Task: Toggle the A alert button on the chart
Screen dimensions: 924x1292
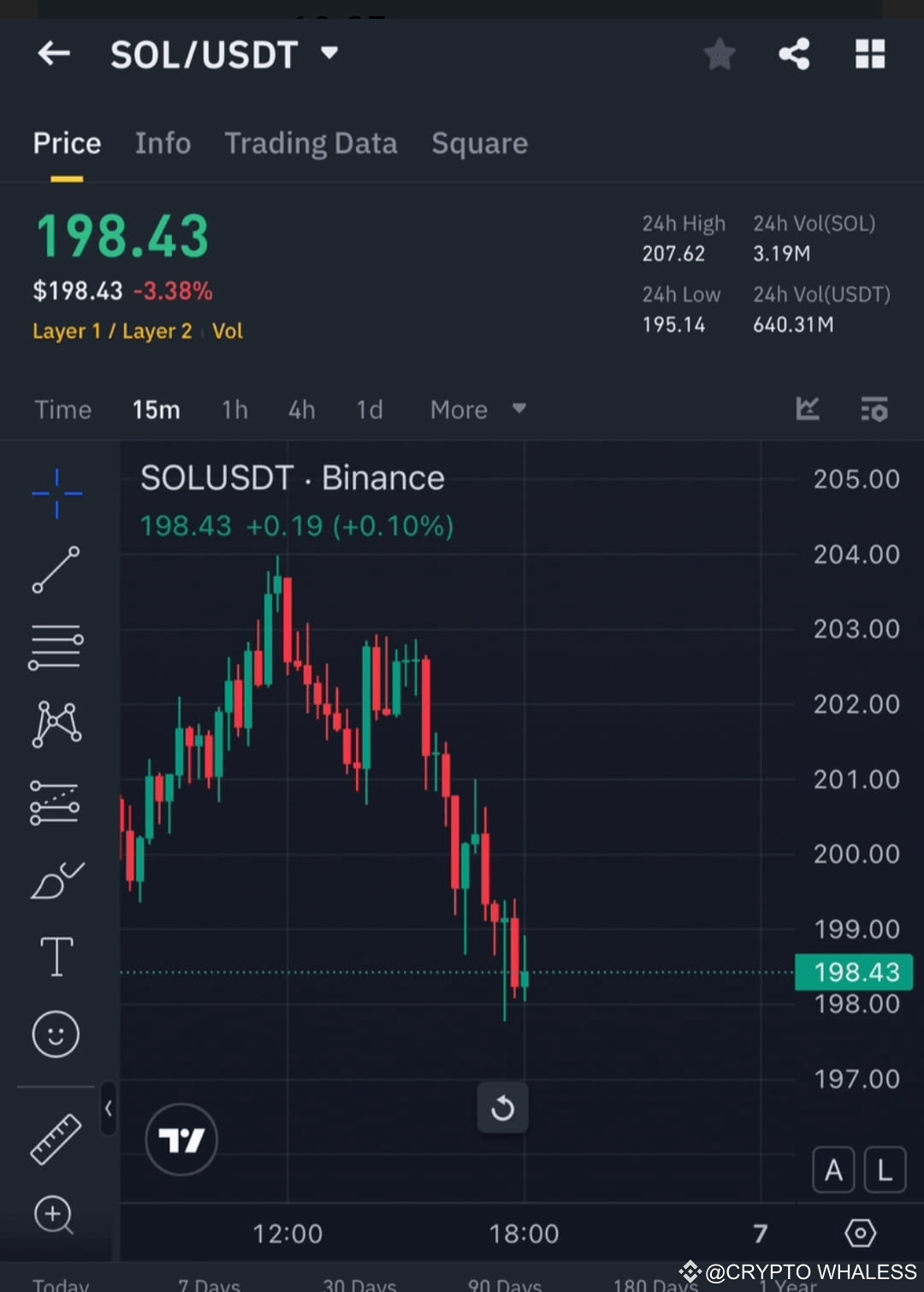Action: (x=833, y=1170)
